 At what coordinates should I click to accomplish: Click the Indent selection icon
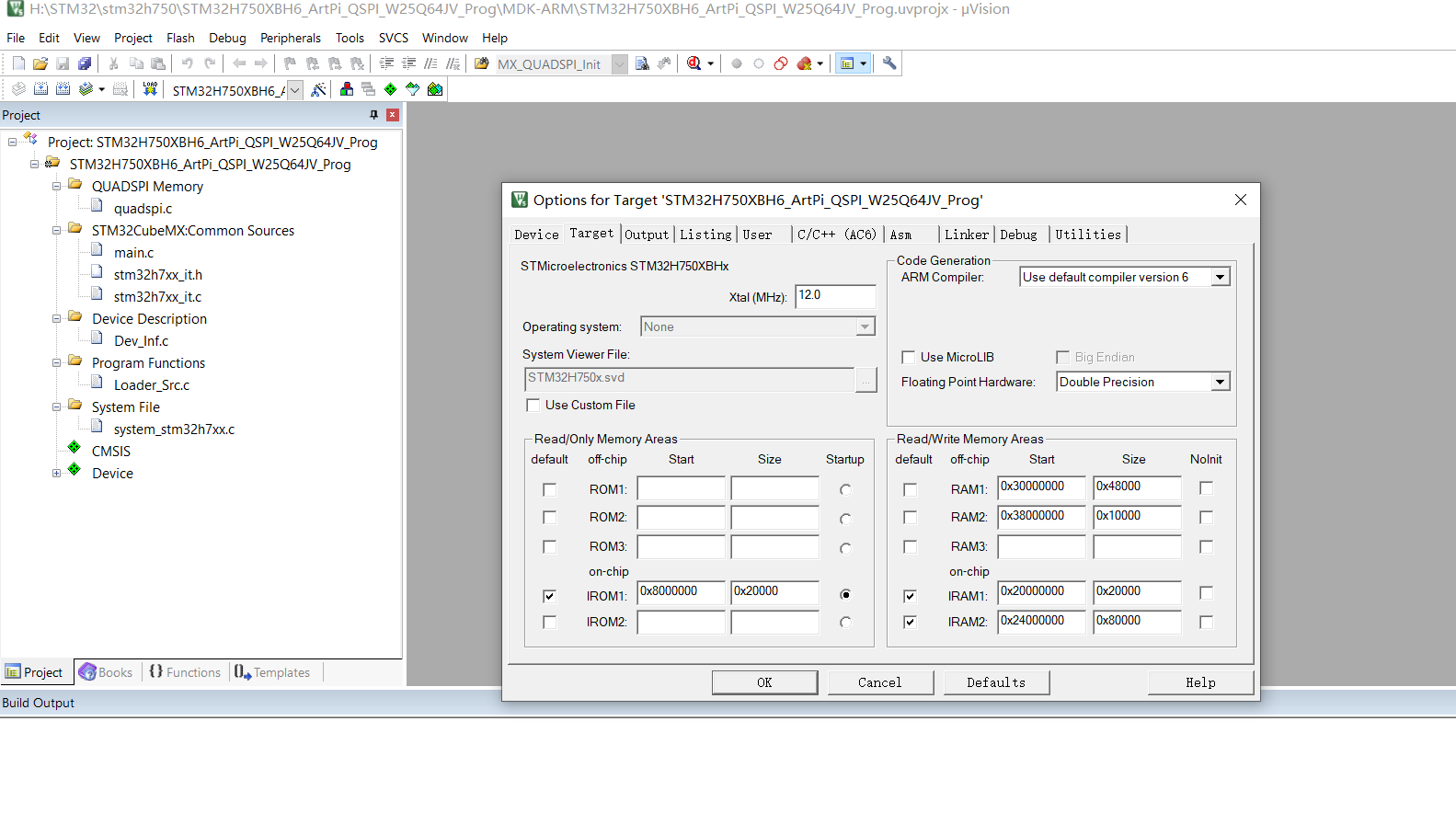point(386,63)
